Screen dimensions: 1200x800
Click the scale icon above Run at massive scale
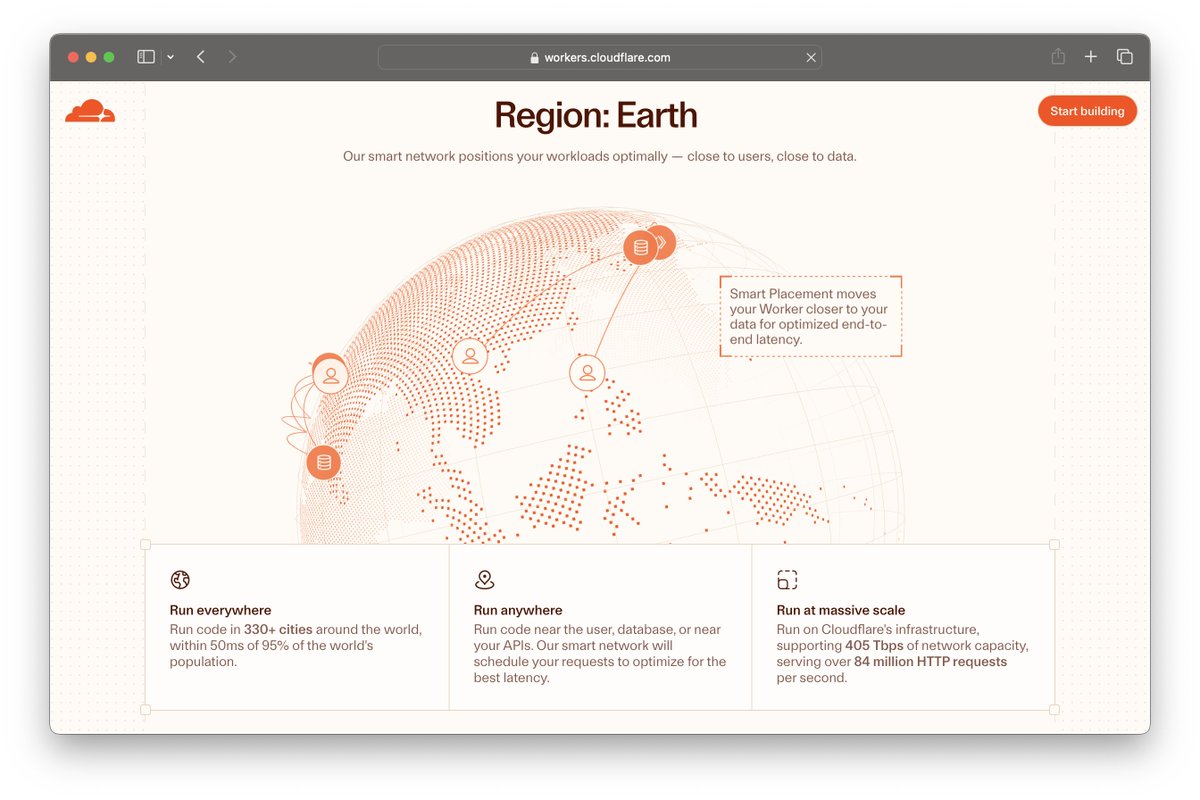tap(787, 580)
